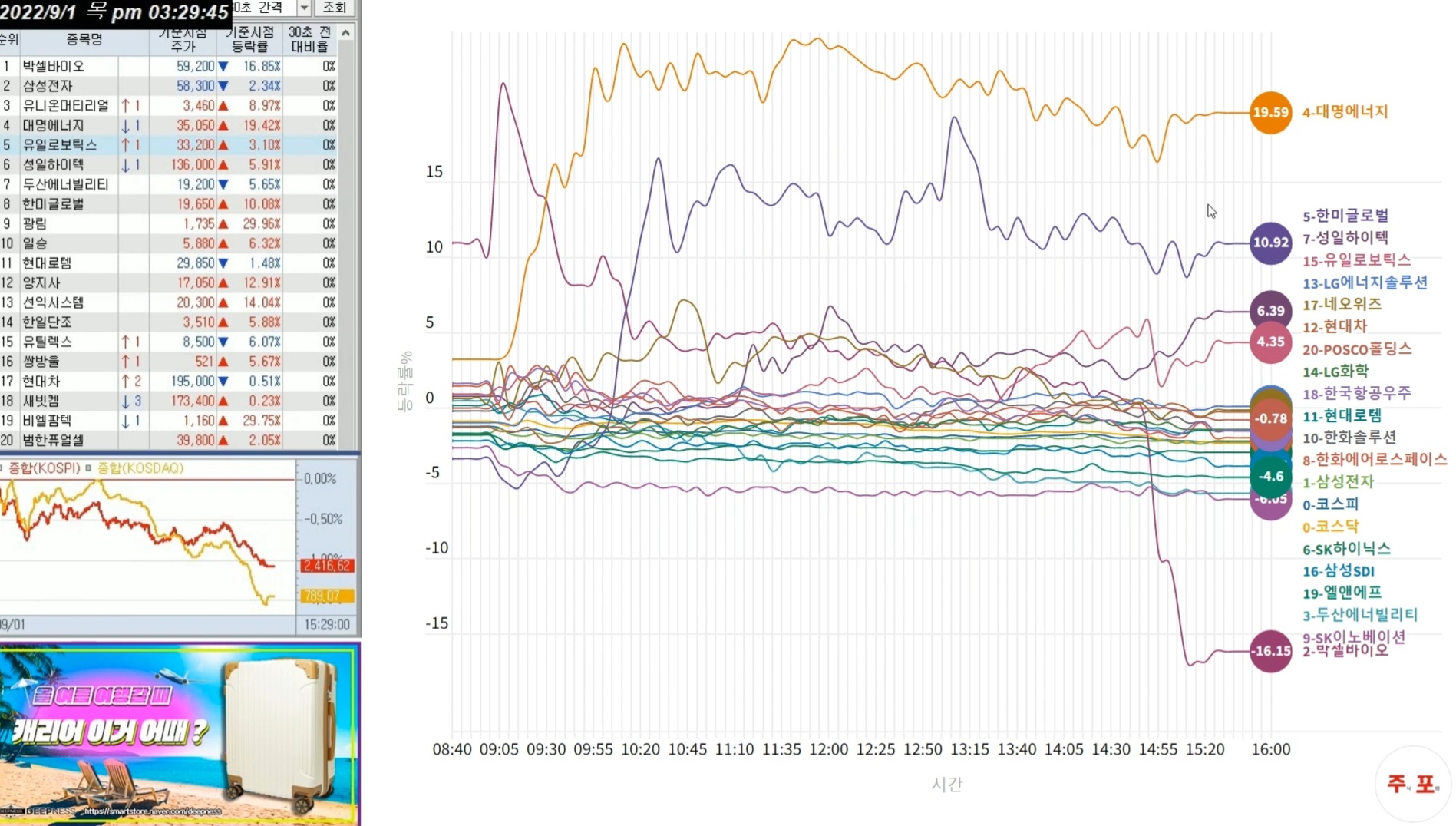Viewport: 1456px width, 826px height.
Task: Click the 종목명 column header
Action: 84,39
